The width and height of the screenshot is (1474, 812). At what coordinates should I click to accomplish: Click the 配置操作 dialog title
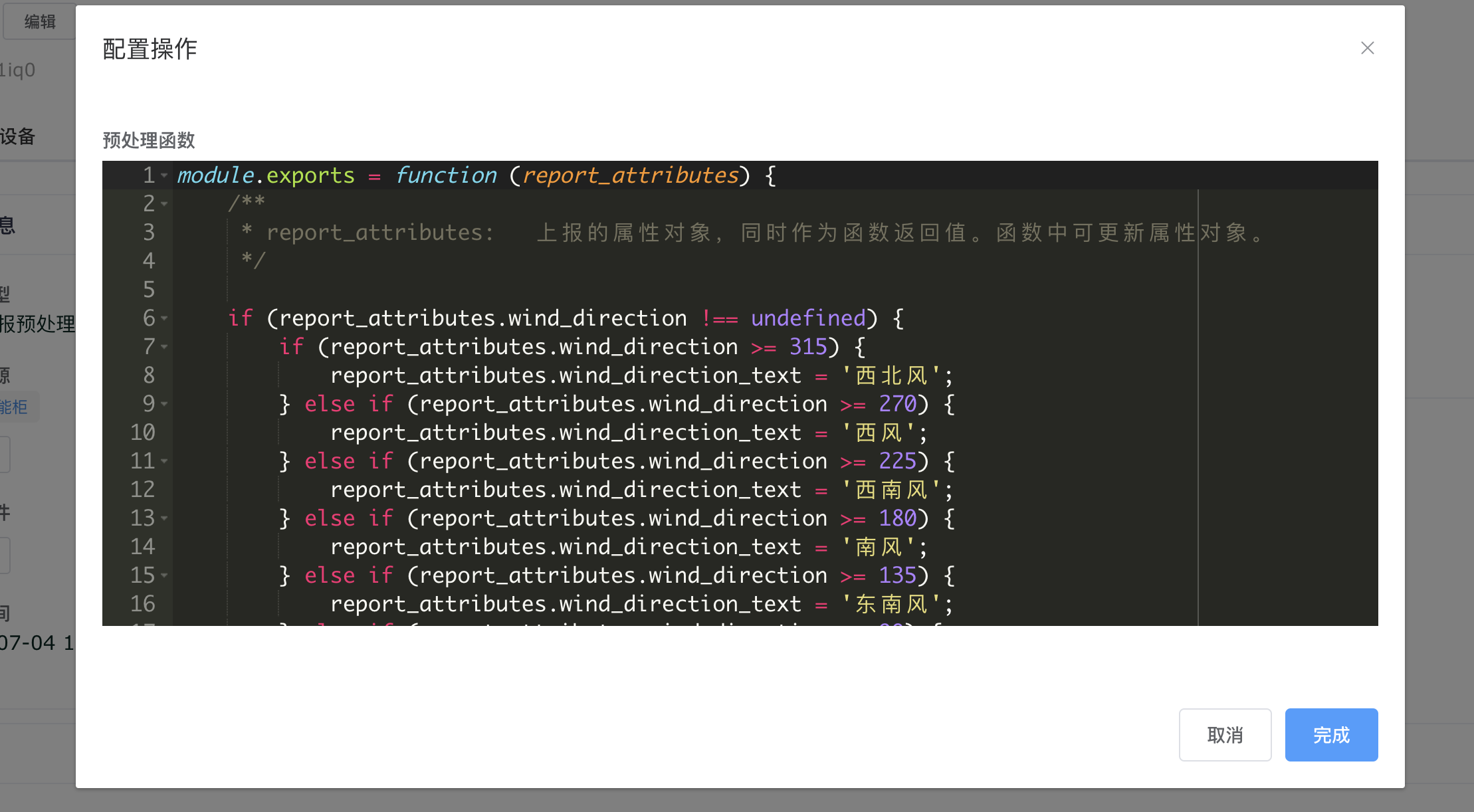click(150, 49)
